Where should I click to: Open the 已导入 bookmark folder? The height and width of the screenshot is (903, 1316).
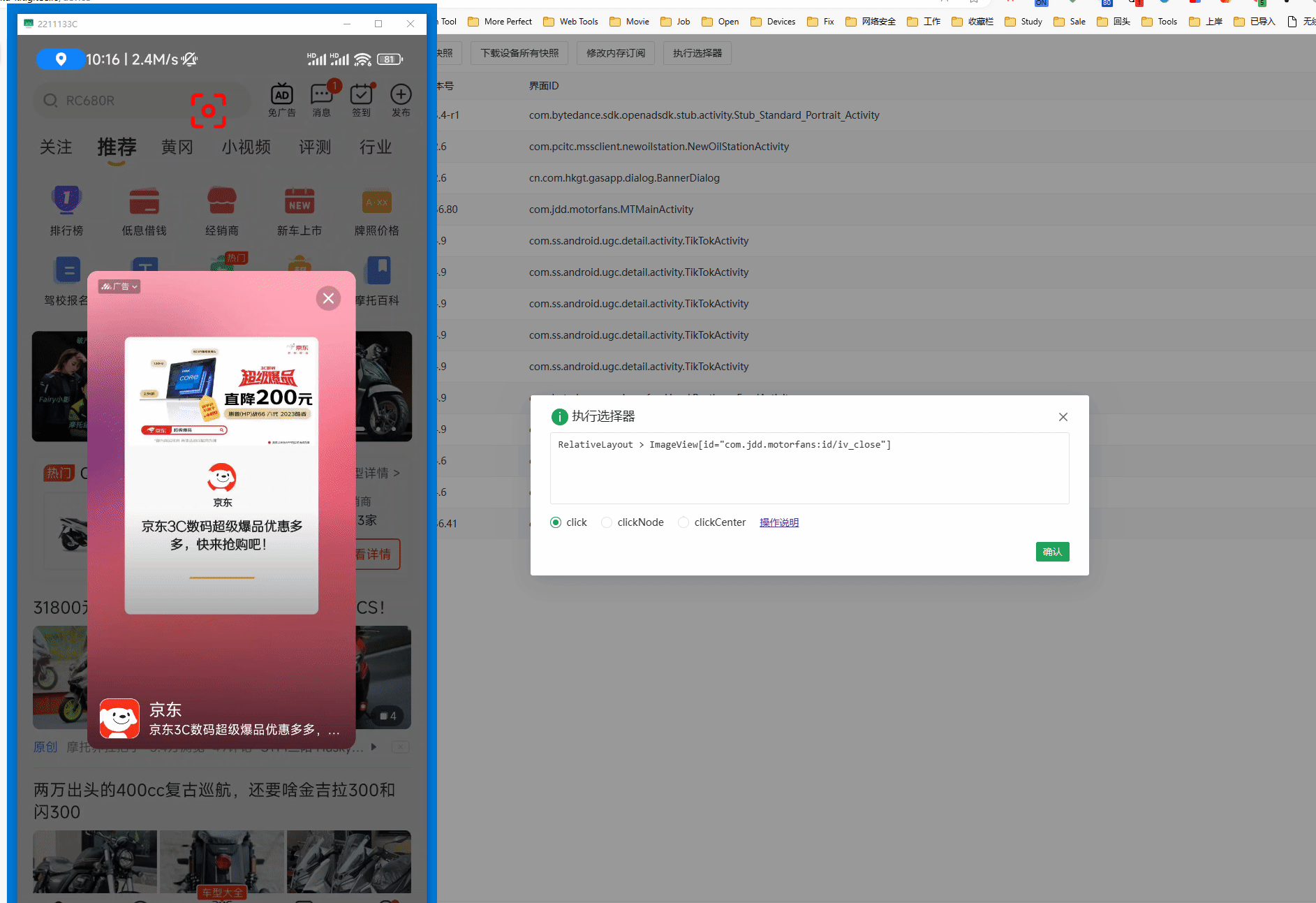click(x=1255, y=22)
